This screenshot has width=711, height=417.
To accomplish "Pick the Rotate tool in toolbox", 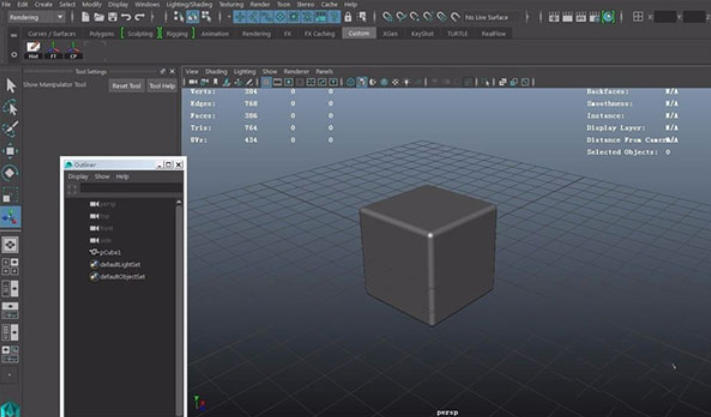I will pos(10,172).
